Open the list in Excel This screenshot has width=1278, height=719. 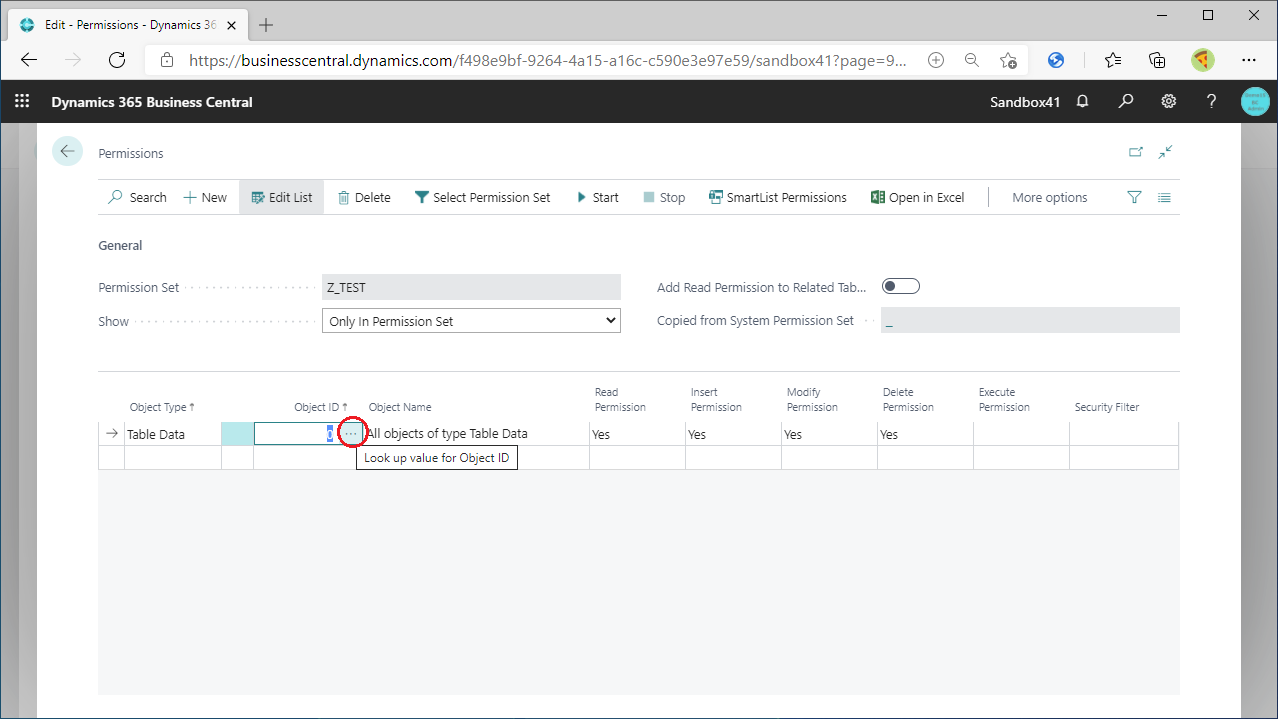[x=916, y=197]
